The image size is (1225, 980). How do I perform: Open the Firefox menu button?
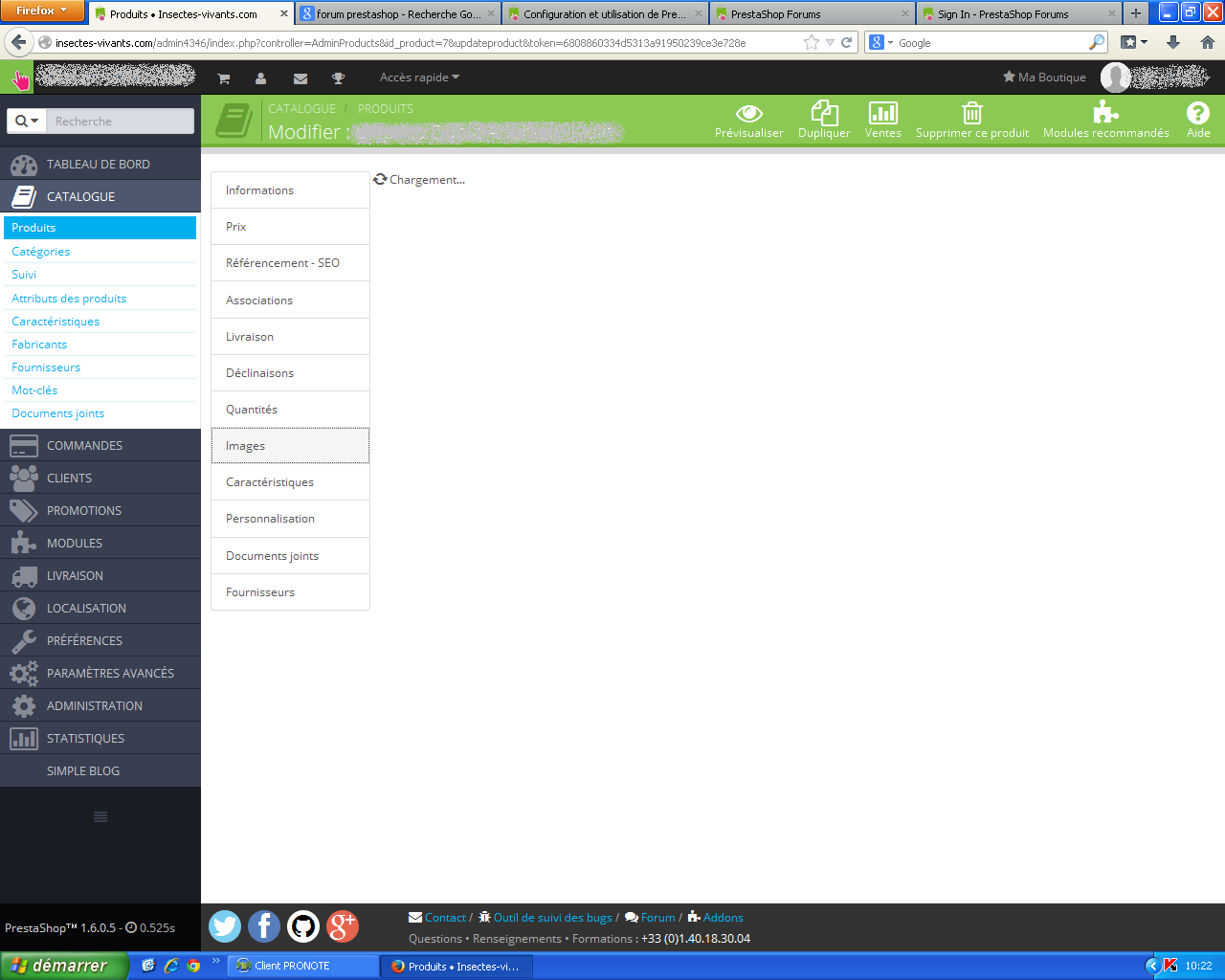pos(41,11)
